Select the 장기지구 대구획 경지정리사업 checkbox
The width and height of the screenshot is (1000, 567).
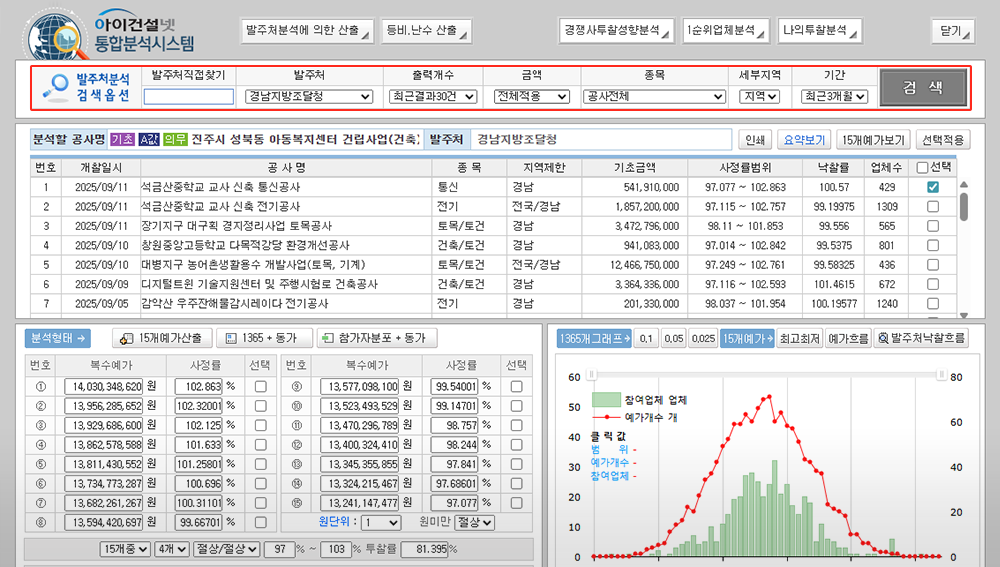tap(932, 226)
